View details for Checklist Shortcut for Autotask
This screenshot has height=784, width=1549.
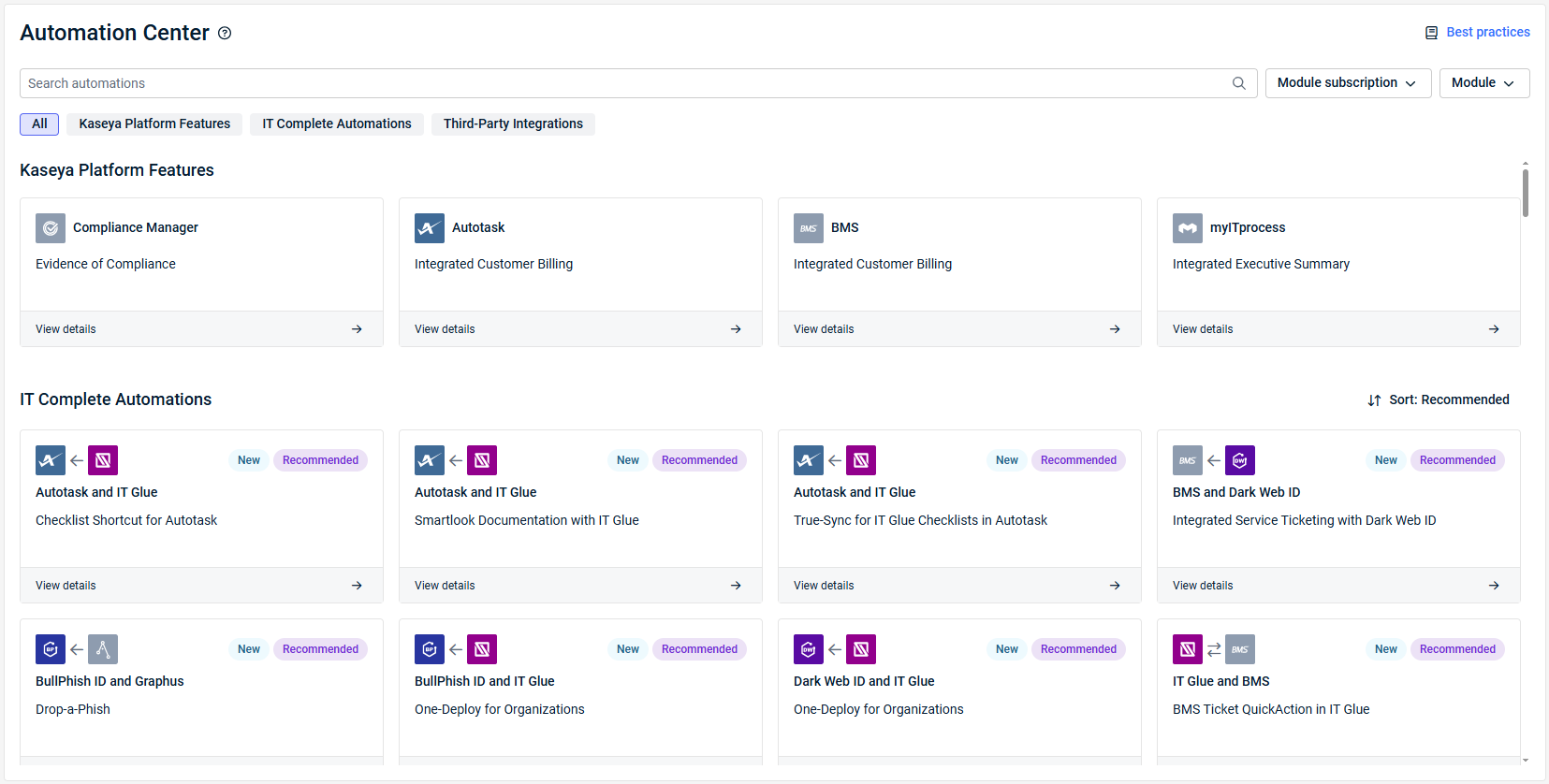[201, 586]
